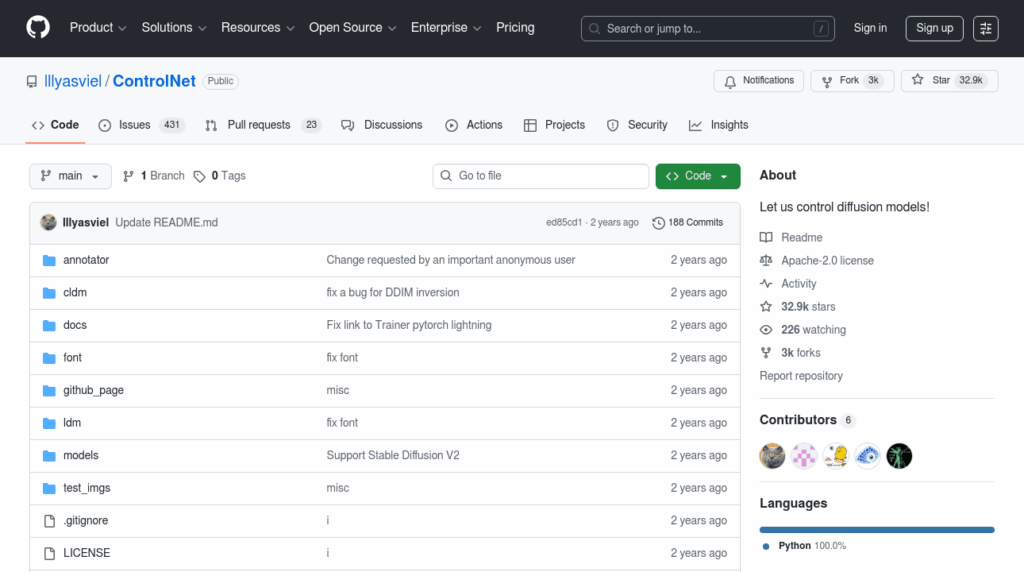Screen dimensions: 1024x572
Task: Expand the Solutions menu
Action: pyautogui.click(x=174, y=27)
